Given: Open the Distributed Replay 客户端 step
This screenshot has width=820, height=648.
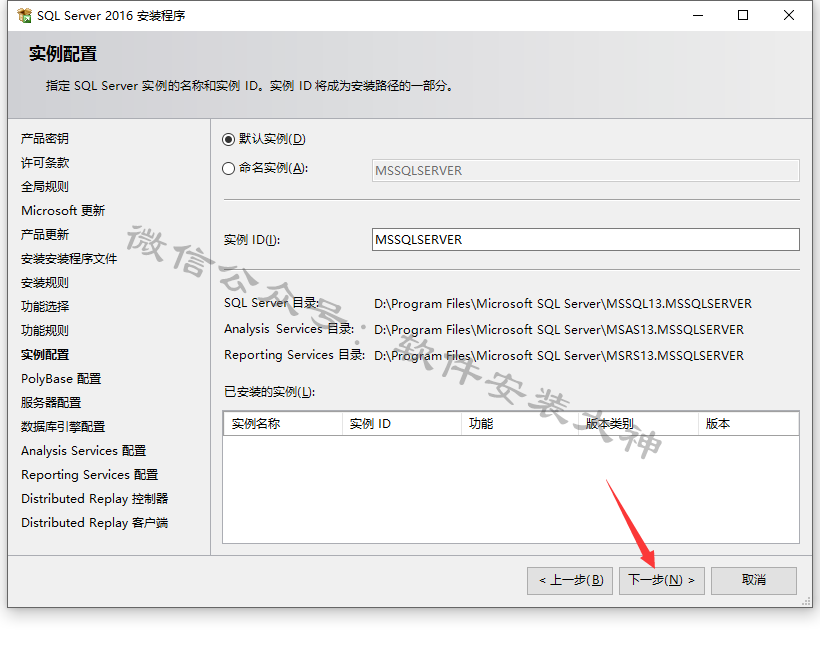Looking at the screenshot, I should click(x=95, y=523).
